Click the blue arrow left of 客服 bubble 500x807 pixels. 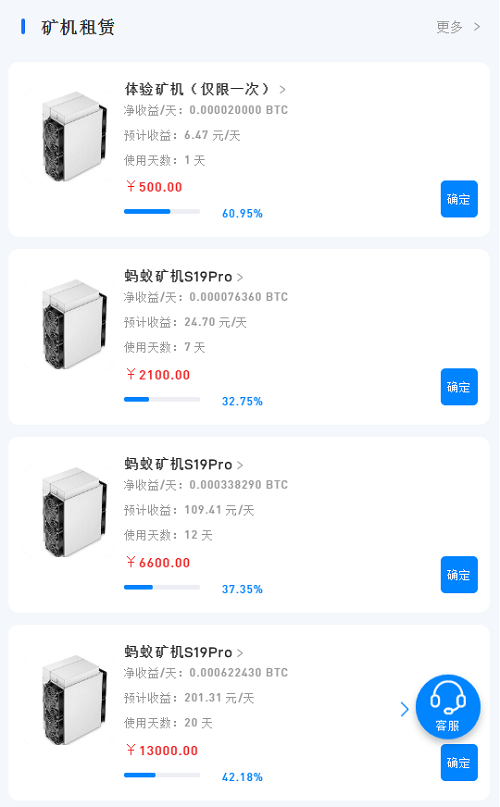click(405, 709)
